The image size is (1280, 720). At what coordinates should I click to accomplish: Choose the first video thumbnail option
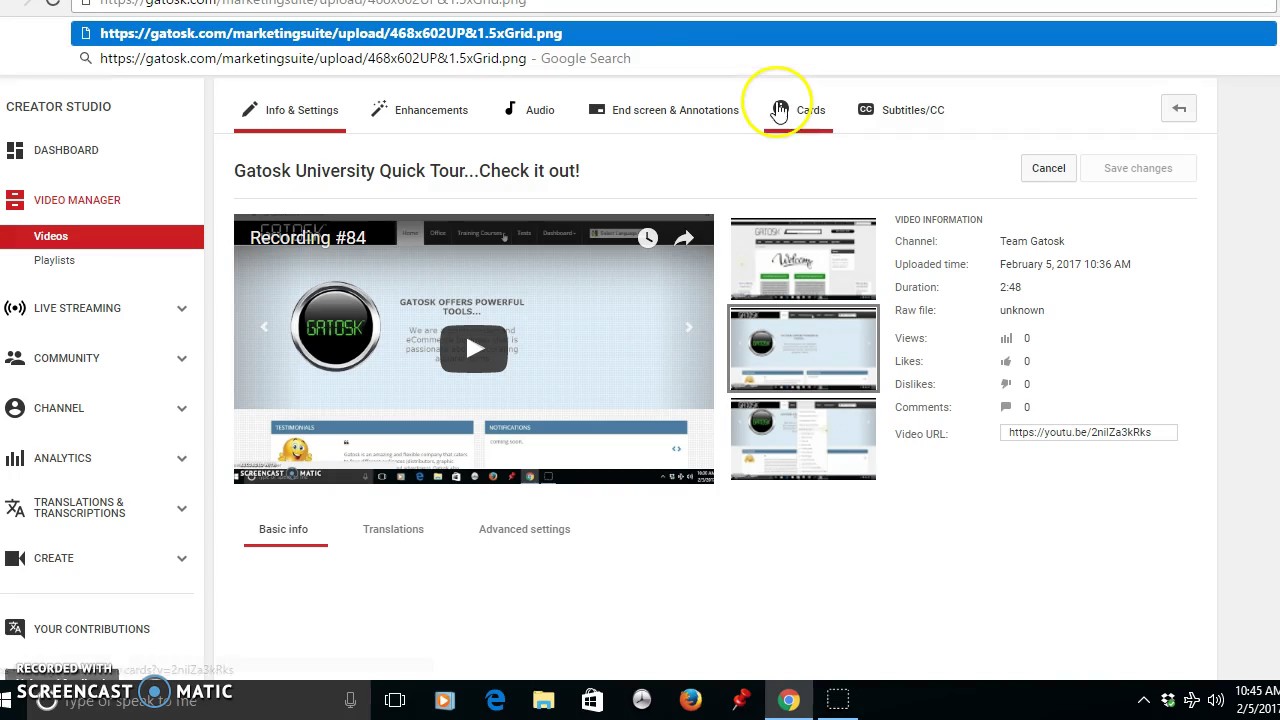(x=803, y=258)
